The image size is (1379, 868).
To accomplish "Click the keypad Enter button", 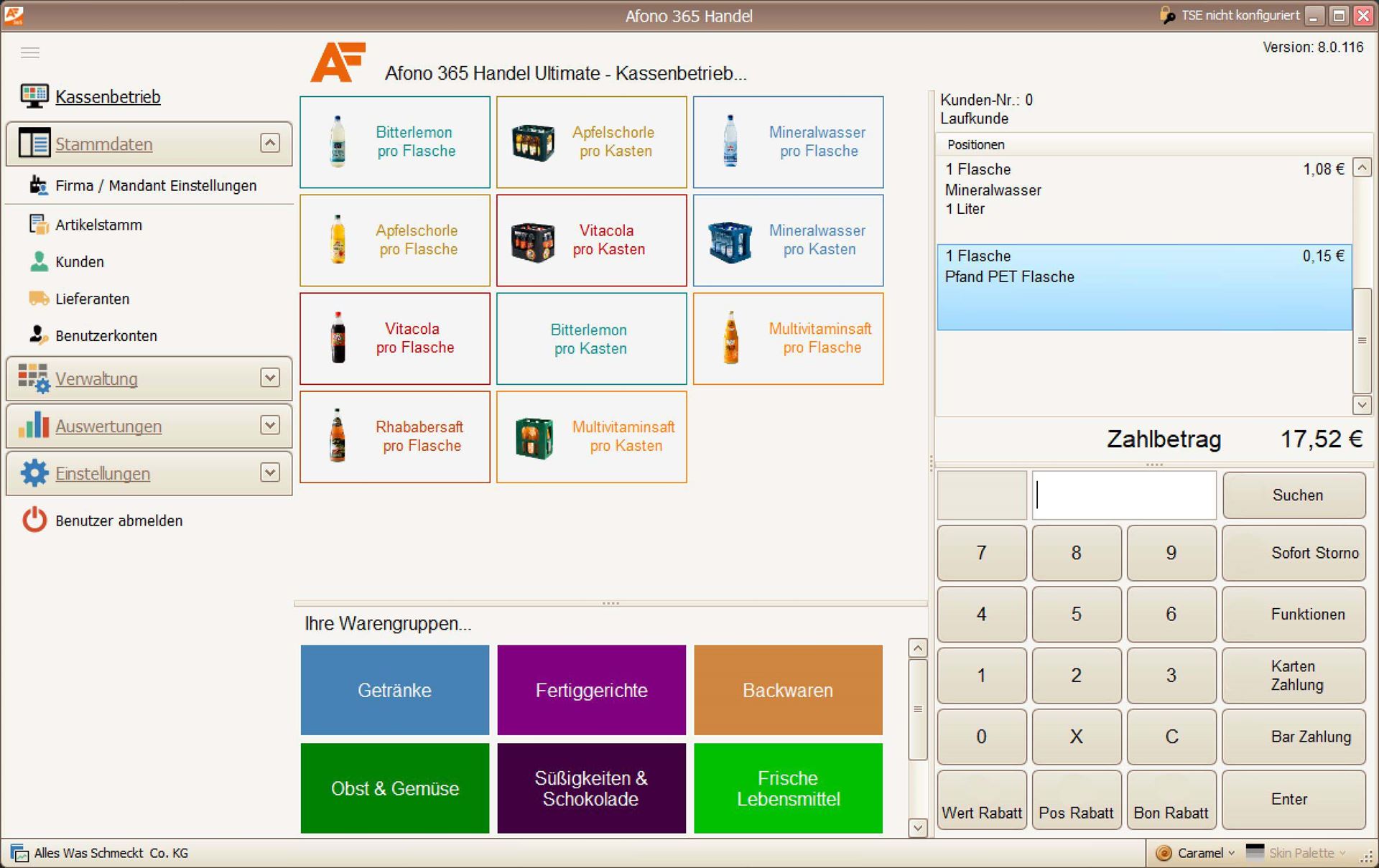I will coord(1294,800).
